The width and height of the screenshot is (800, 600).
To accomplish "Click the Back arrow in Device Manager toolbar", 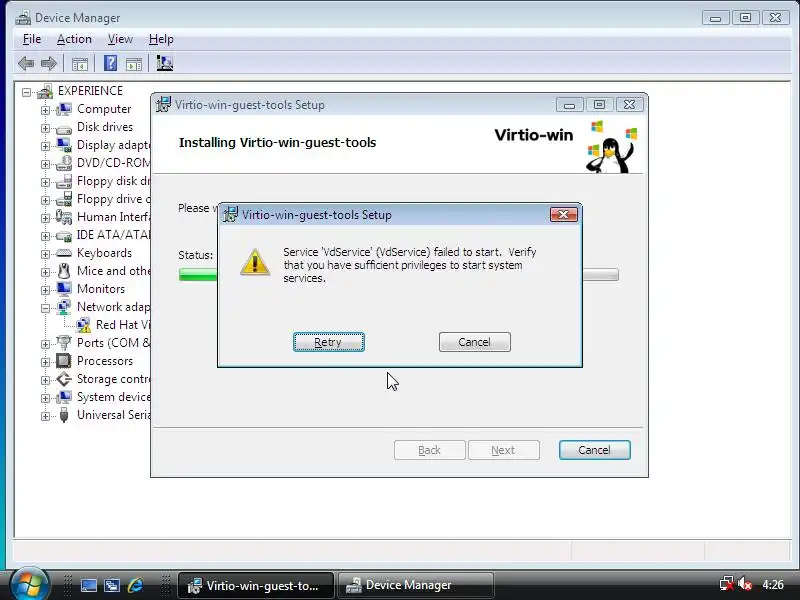I will (26, 64).
